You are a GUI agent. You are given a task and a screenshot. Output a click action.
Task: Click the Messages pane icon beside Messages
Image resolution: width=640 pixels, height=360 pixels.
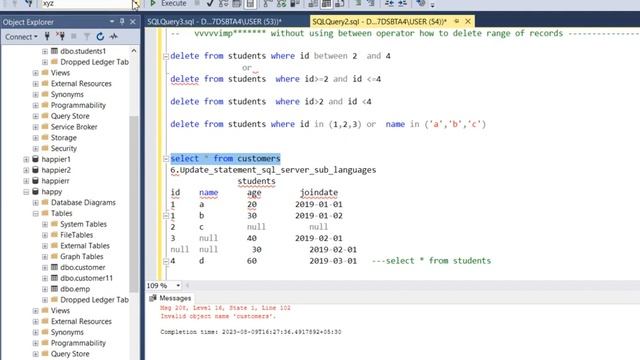(x=153, y=298)
